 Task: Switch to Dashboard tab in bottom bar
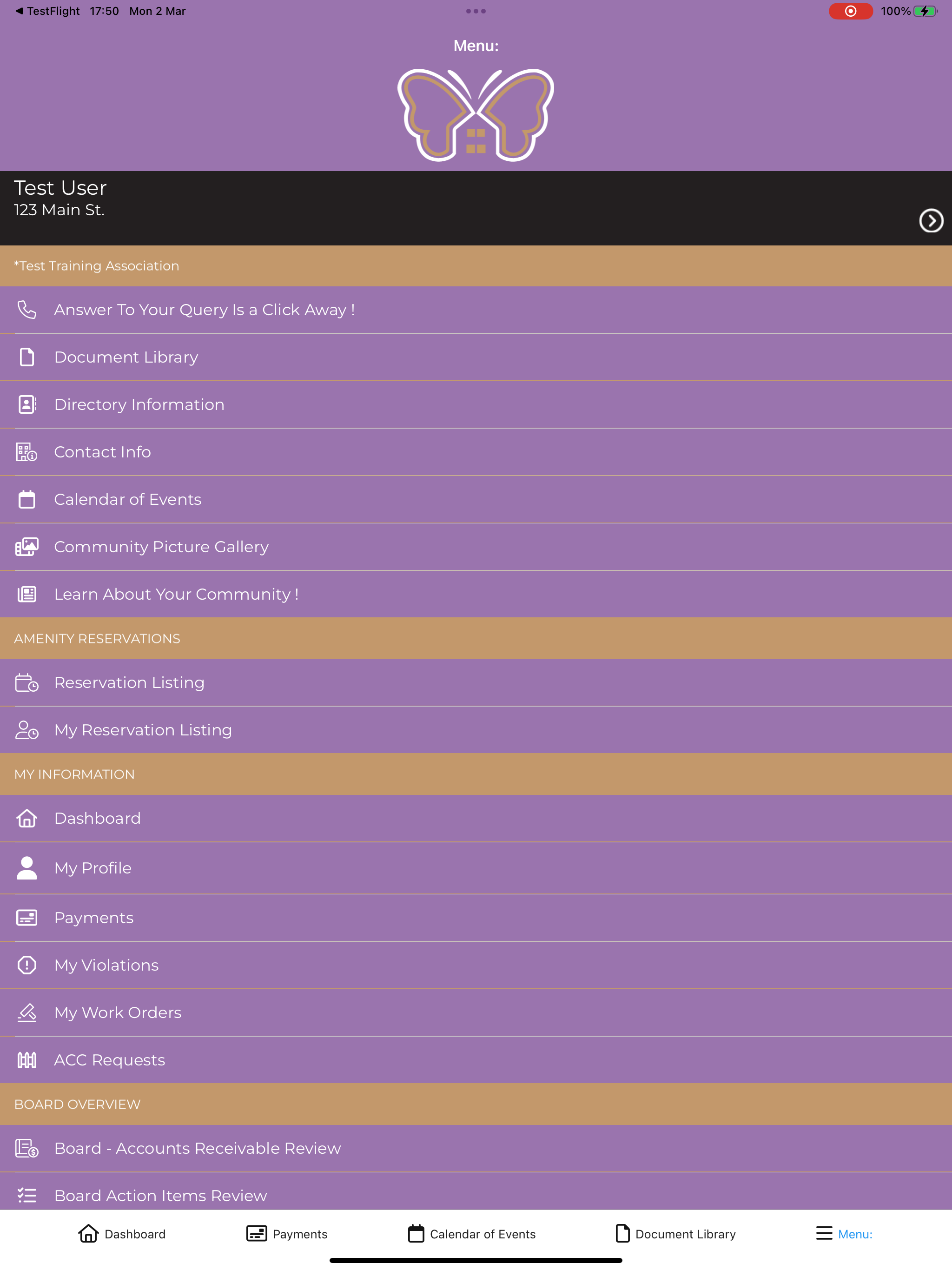click(x=122, y=1234)
